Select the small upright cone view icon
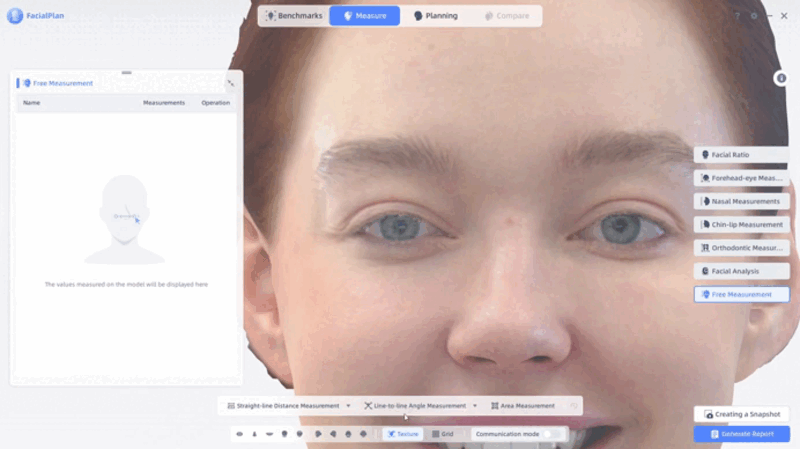Viewport: 800px width, 449px height. click(254, 434)
